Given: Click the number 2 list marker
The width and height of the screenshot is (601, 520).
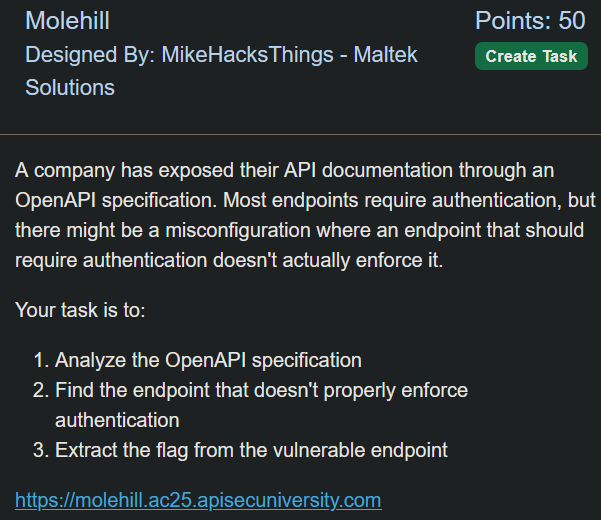Looking at the screenshot, I should point(41,390).
